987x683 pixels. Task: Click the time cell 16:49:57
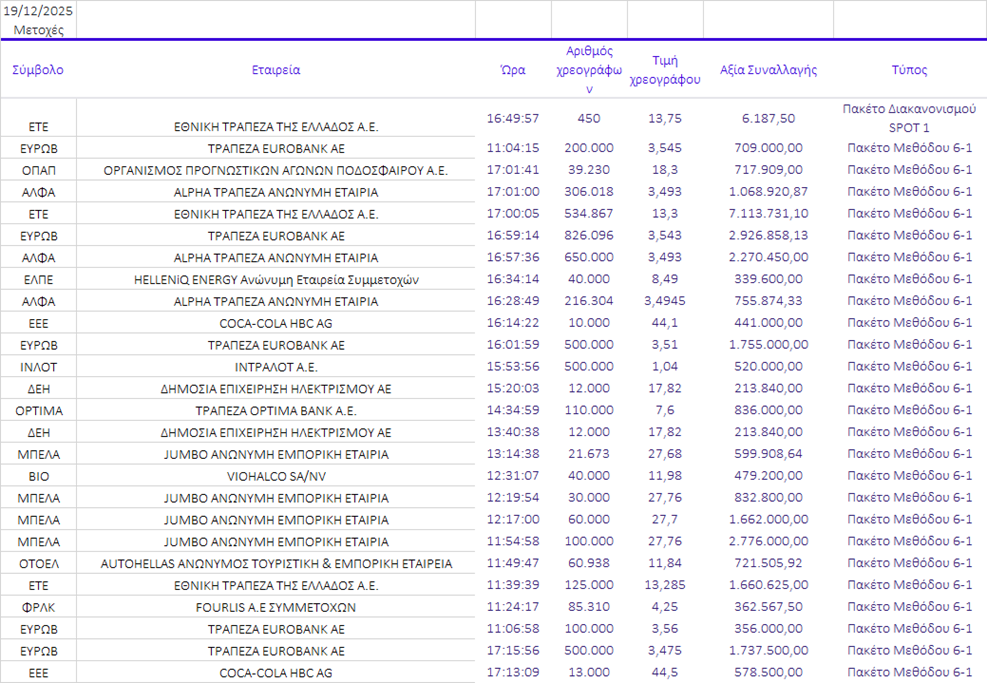pyautogui.click(x=513, y=118)
